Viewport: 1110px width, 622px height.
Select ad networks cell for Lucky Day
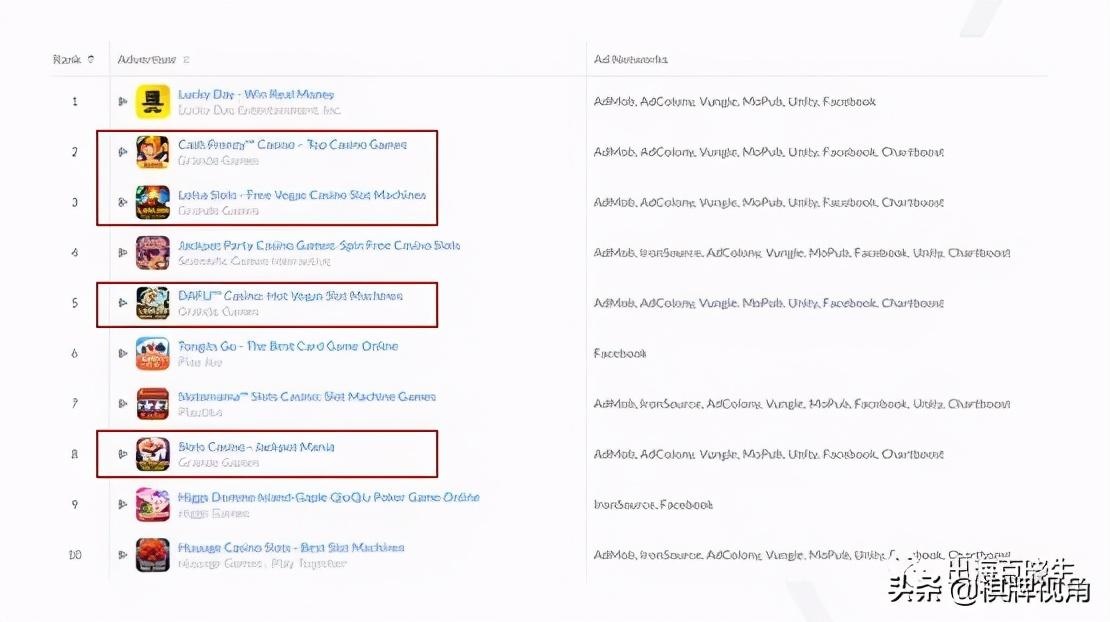pos(734,102)
